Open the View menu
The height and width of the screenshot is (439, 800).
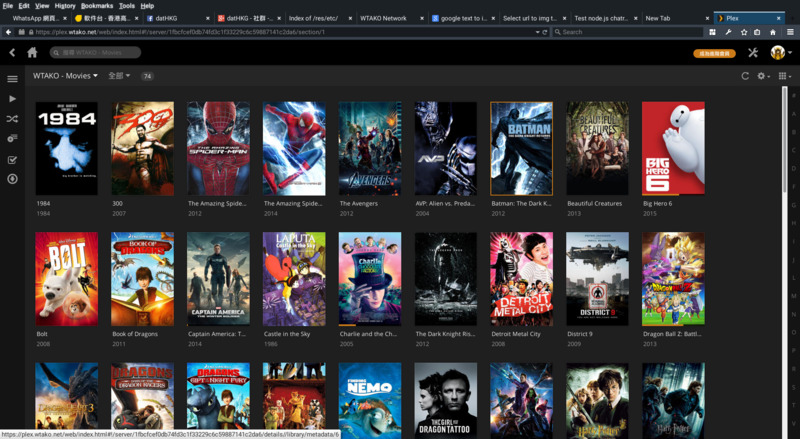[x=42, y=6]
